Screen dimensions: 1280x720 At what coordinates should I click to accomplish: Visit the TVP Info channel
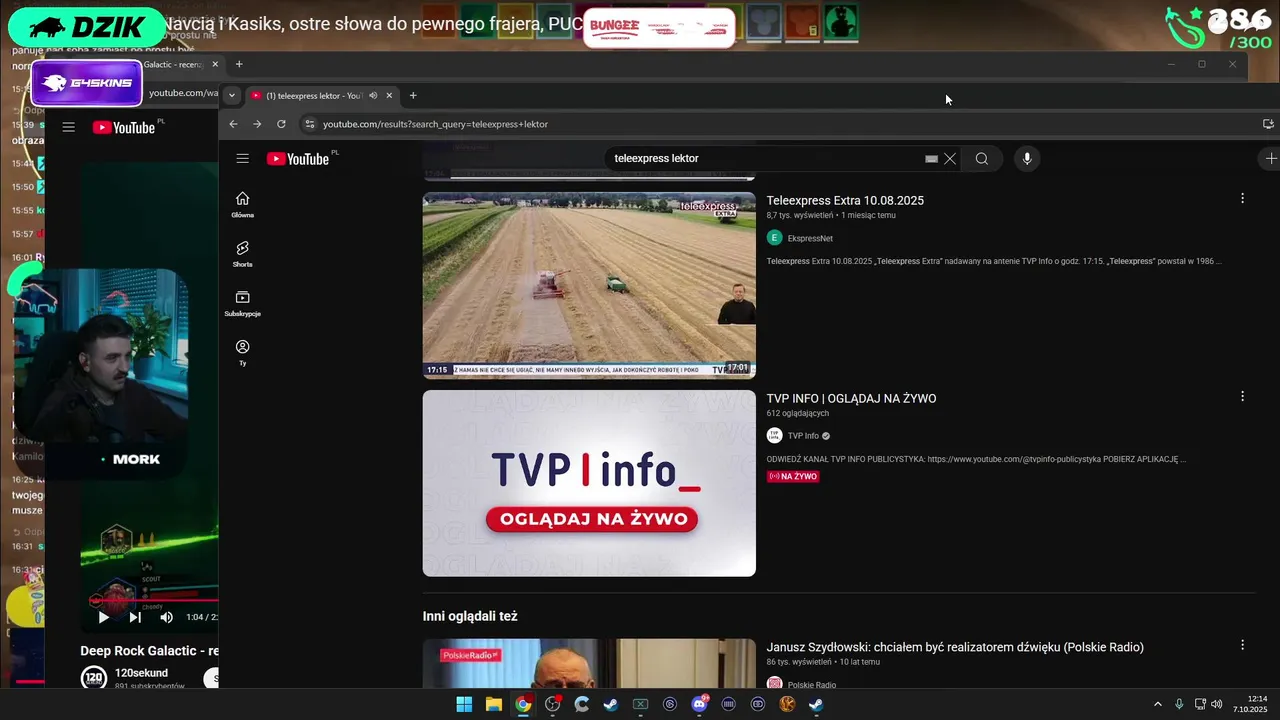pos(803,436)
